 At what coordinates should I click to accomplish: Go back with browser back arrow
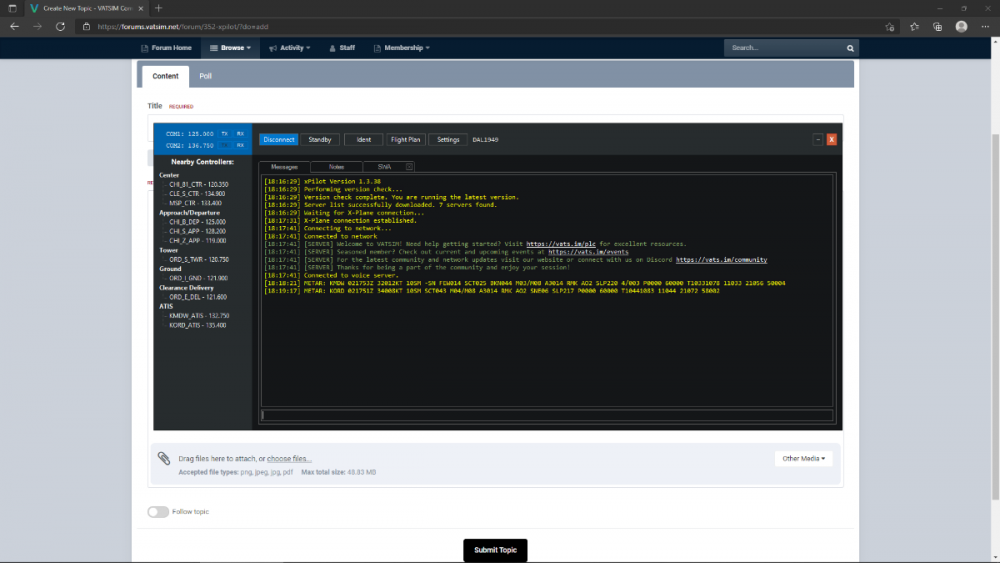tap(14, 27)
